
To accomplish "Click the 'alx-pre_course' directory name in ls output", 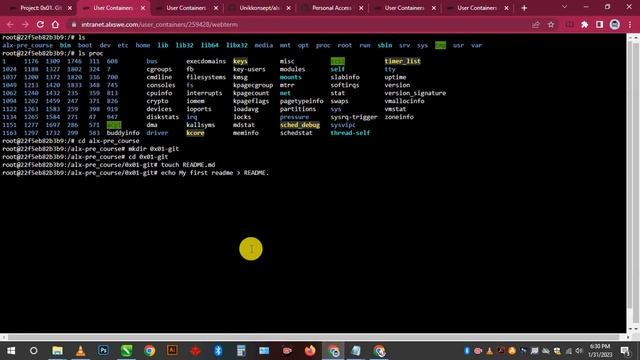I will (27, 45).
